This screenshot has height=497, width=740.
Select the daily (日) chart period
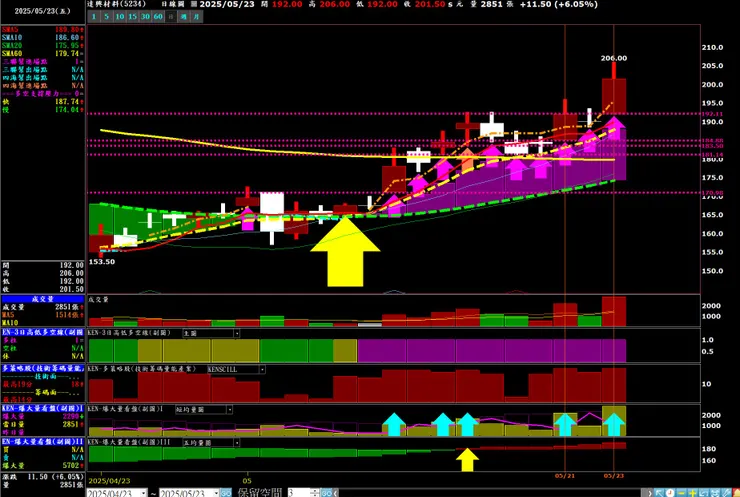171,17
